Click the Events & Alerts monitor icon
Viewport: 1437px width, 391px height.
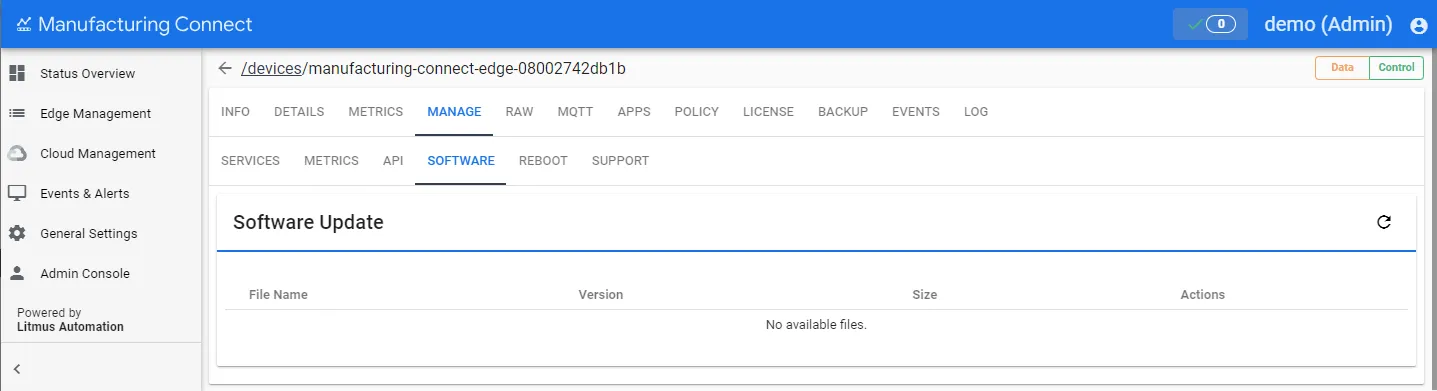pos(17,193)
